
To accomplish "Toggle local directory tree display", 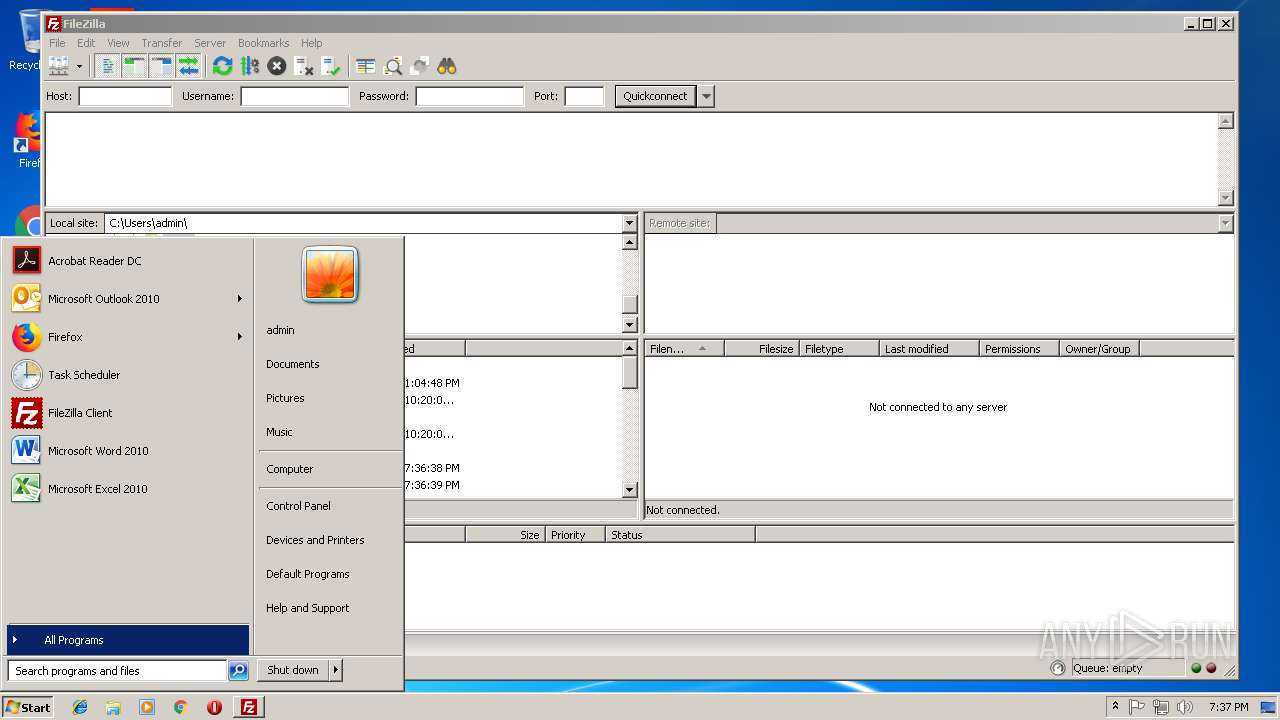I will (135, 66).
